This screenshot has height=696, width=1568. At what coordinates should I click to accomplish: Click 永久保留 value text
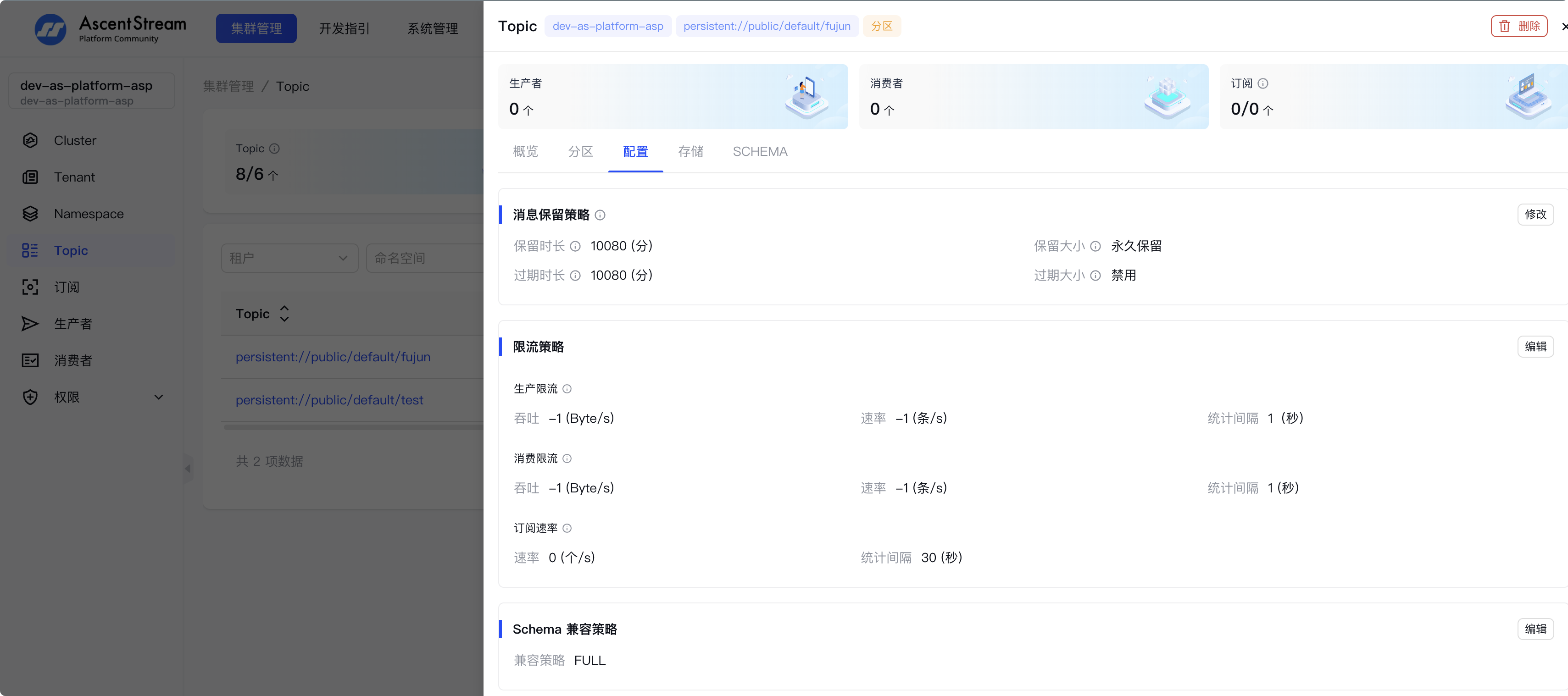(1136, 246)
